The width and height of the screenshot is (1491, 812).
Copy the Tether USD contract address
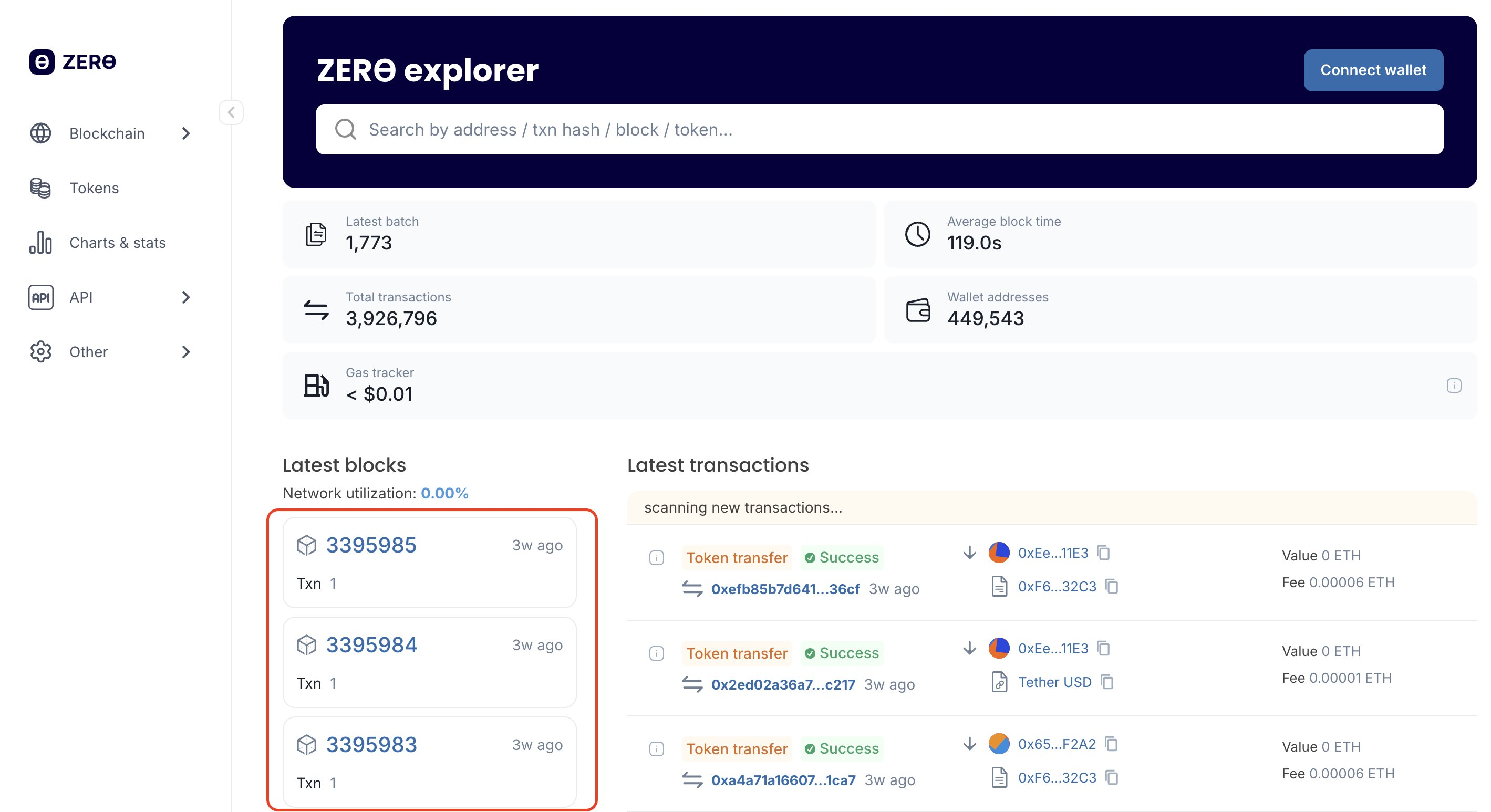[1106, 682]
